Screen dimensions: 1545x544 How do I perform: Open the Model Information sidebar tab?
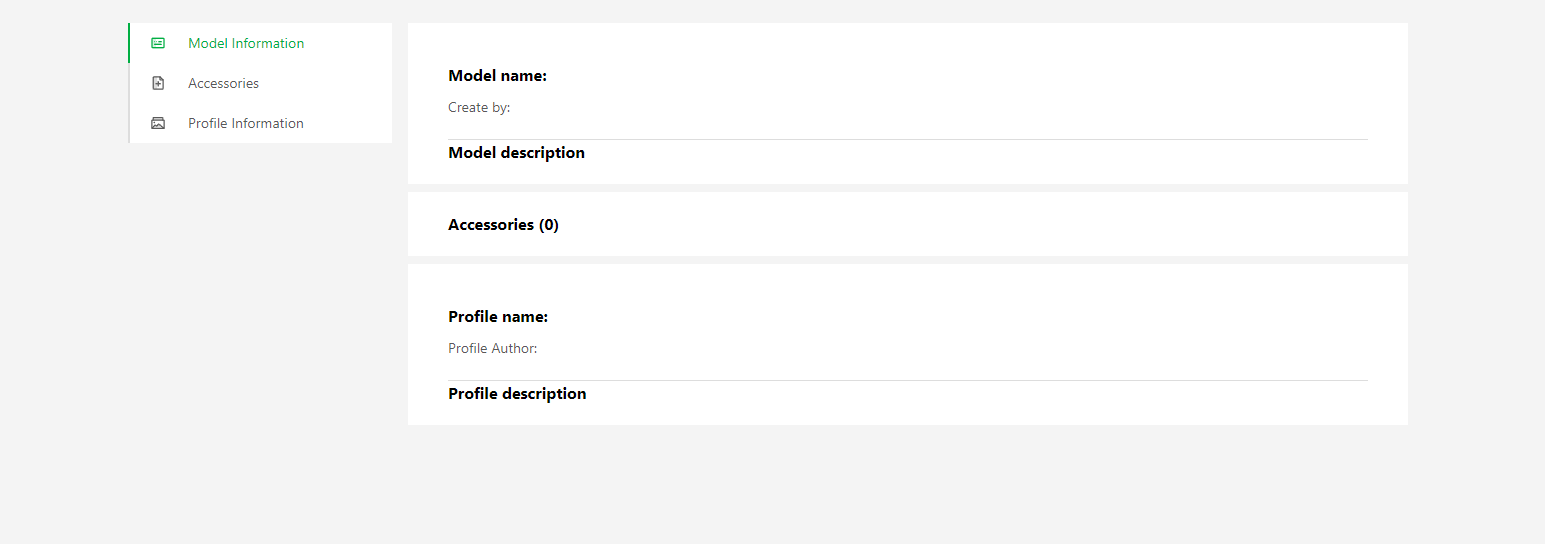pyautogui.click(x=260, y=43)
